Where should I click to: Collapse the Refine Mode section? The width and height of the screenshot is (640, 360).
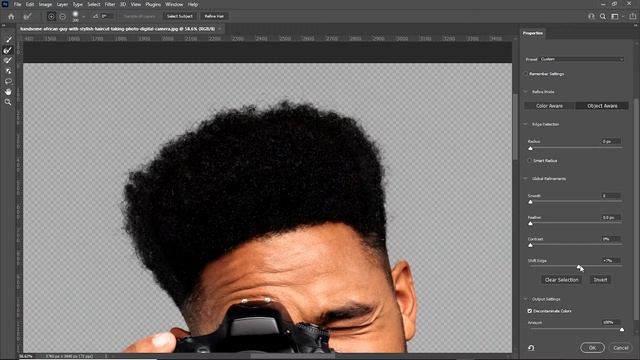point(526,92)
